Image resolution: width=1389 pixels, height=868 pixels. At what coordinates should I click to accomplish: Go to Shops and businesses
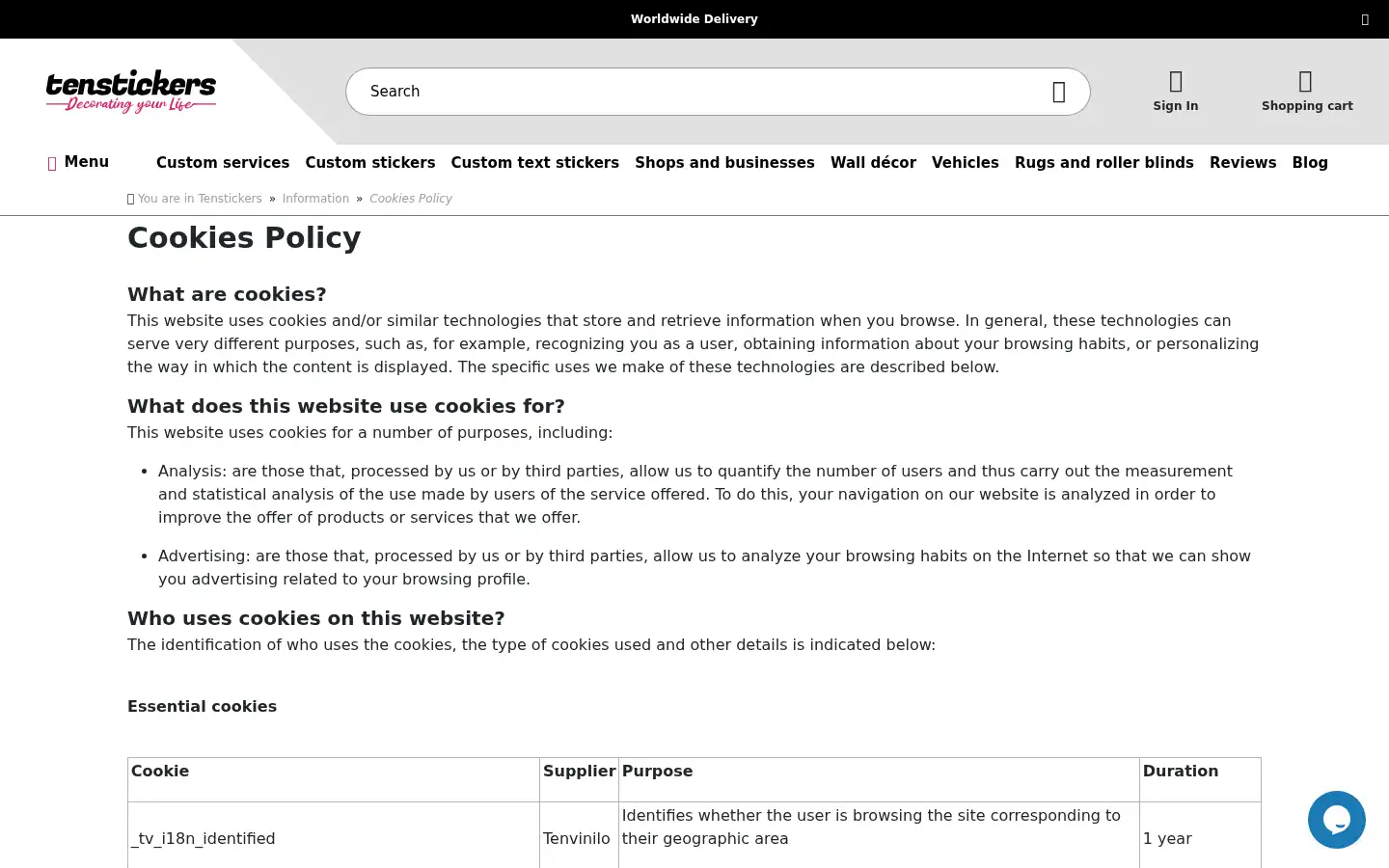(724, 163)
